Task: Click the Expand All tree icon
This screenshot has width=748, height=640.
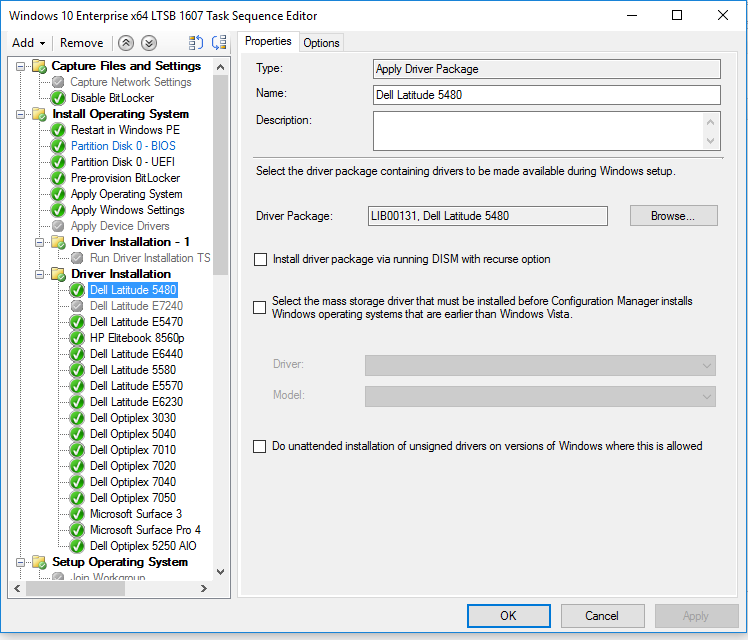Action: [x=196, y=43]
